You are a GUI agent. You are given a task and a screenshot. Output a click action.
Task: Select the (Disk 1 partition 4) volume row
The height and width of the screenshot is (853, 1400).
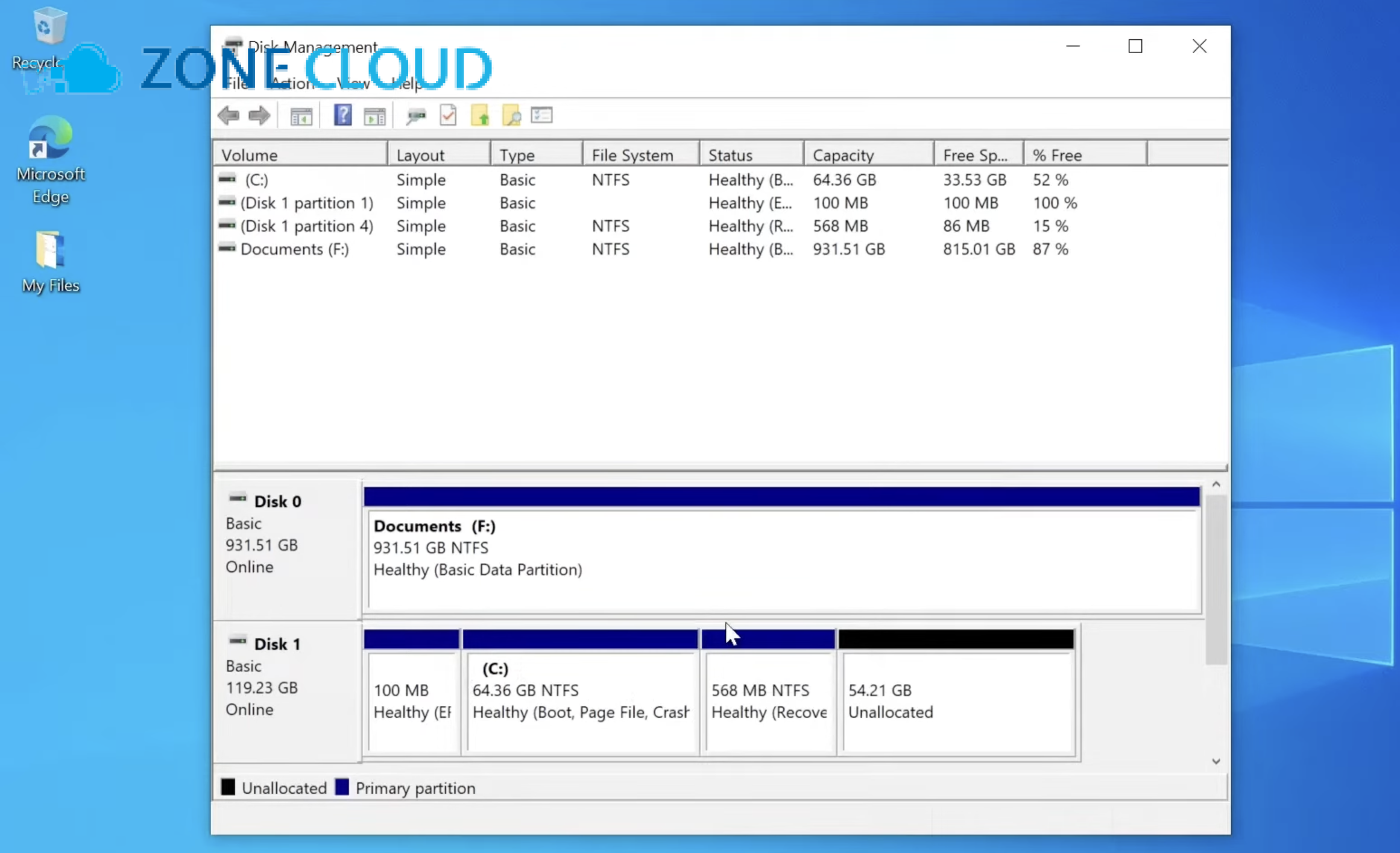pyautogui.click(x=307, y=226)
